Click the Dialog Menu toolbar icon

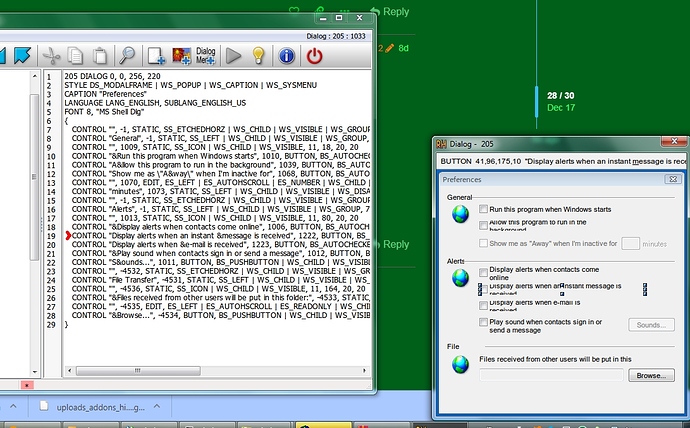pyautogui.click(x=206, y=56)
